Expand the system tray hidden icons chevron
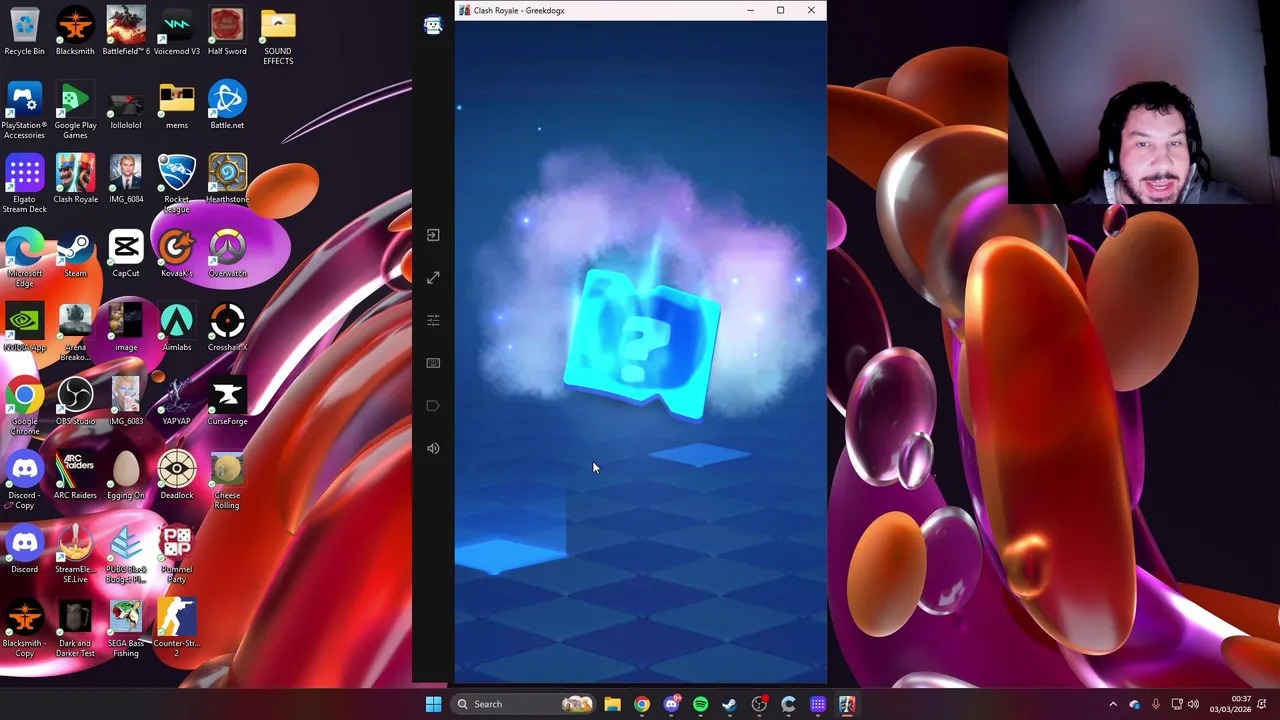This screenshot has height=720, width=1280. [1113, 704]
